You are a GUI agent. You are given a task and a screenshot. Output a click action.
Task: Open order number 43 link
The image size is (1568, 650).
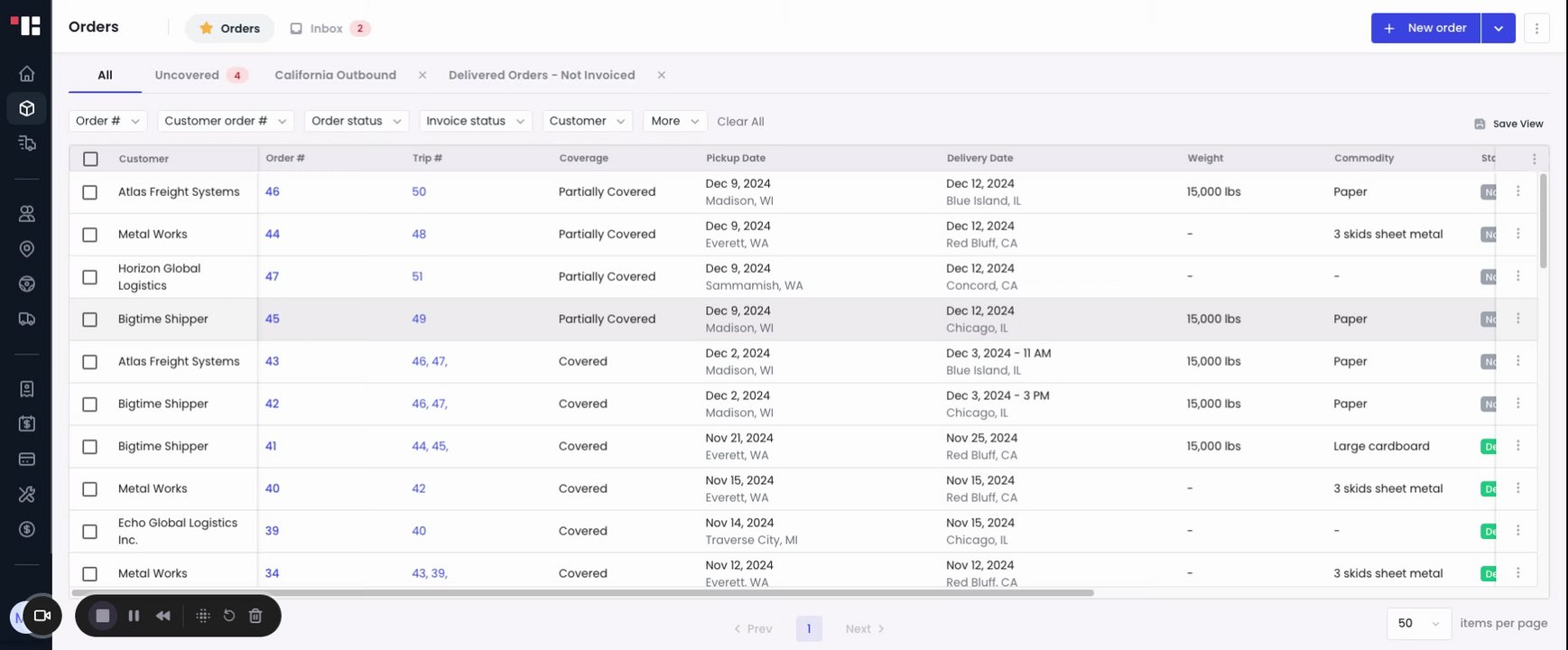272,361
